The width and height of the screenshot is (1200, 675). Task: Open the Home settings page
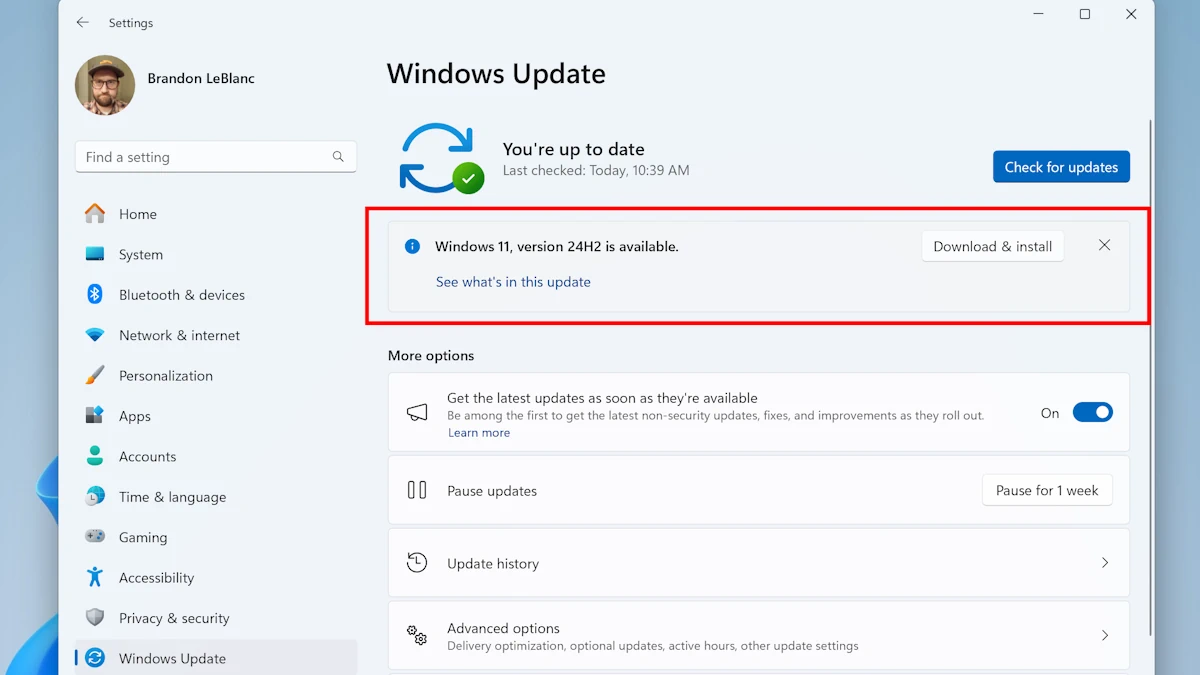click(x=138, y=214)
